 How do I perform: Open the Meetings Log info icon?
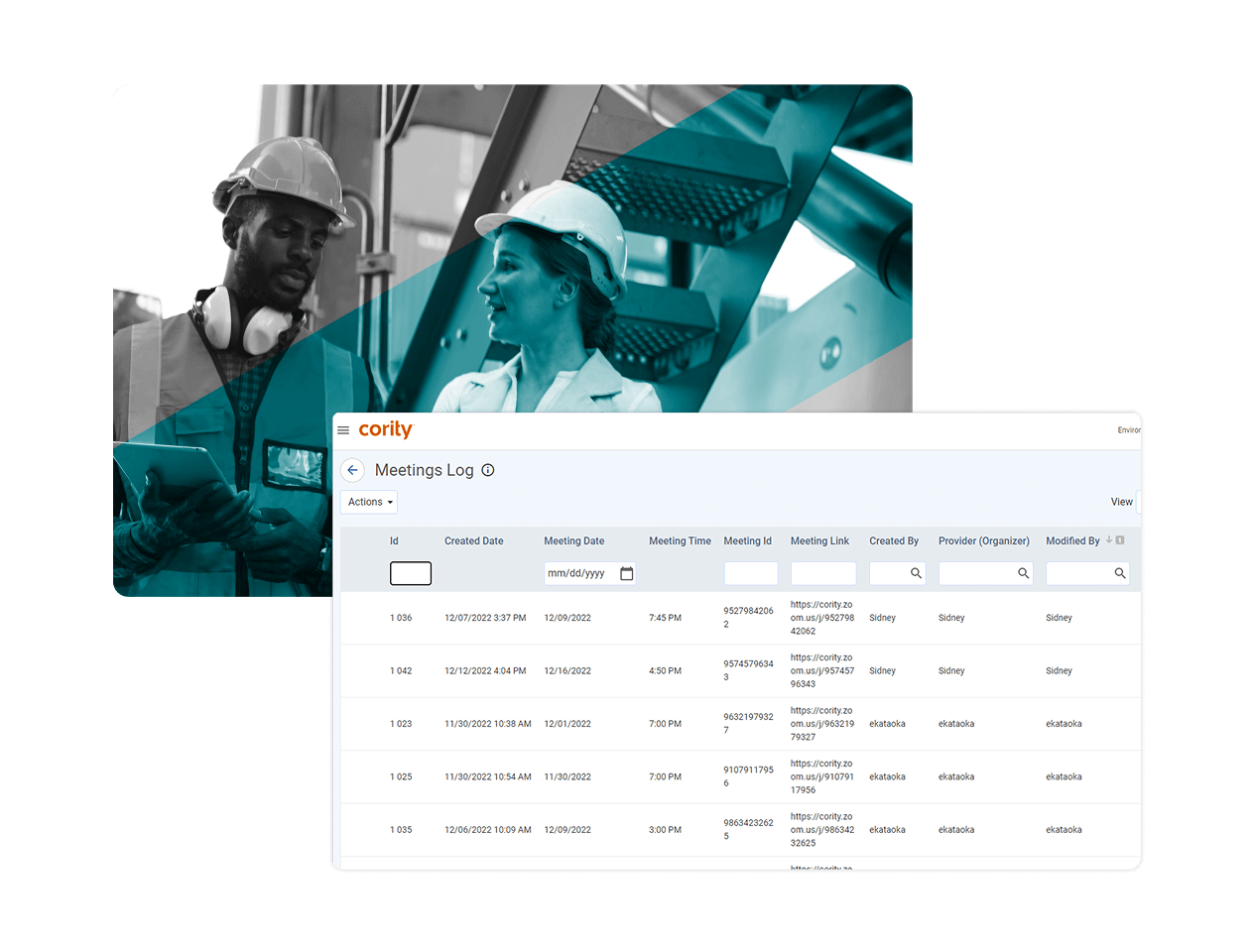[488, 470]
